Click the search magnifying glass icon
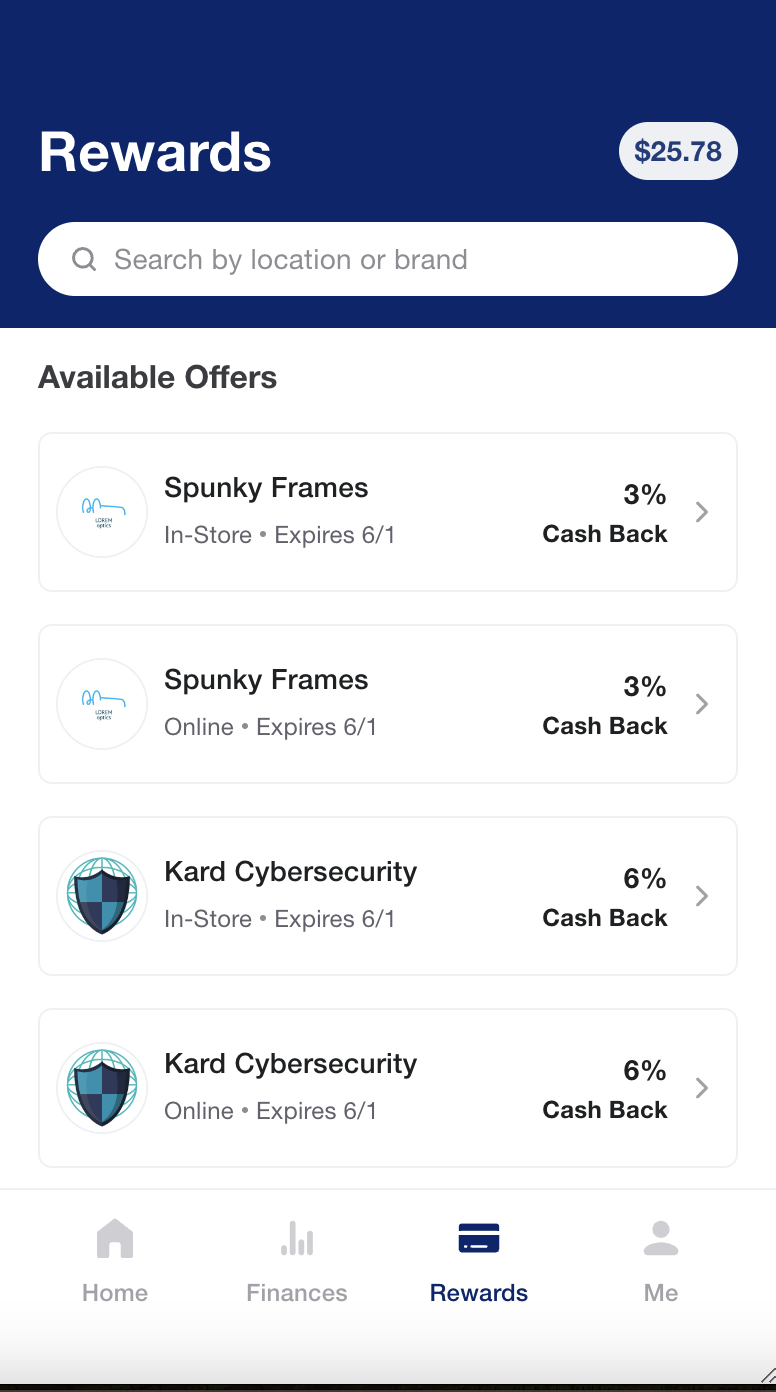The image size is (776, 1392). pyautogui.click(x=84, y=259)
